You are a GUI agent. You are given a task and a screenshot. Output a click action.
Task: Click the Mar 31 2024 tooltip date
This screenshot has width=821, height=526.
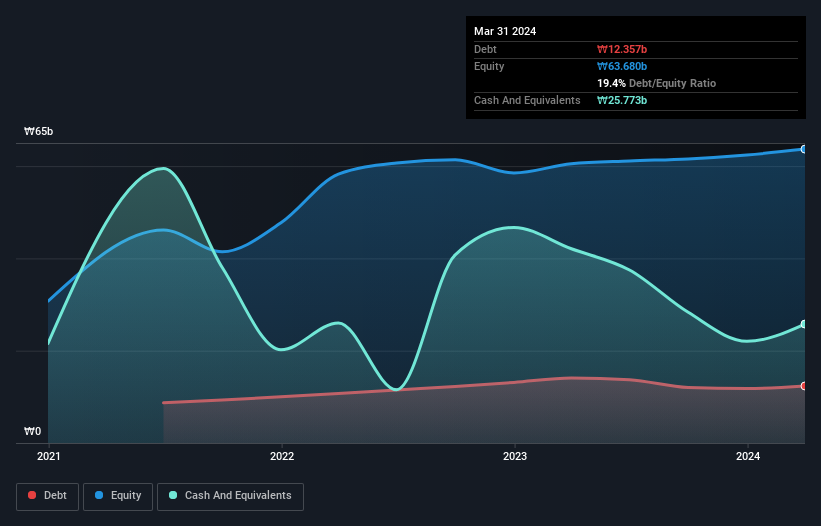tap(505, 31)
